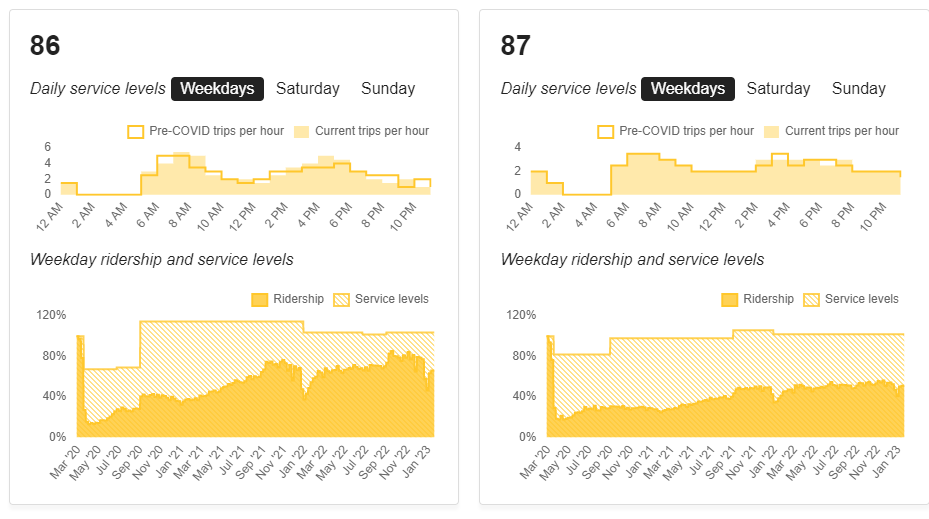
Task: Click Pre-COVID trips legend swatch in route 87
Action: [605, 131]
